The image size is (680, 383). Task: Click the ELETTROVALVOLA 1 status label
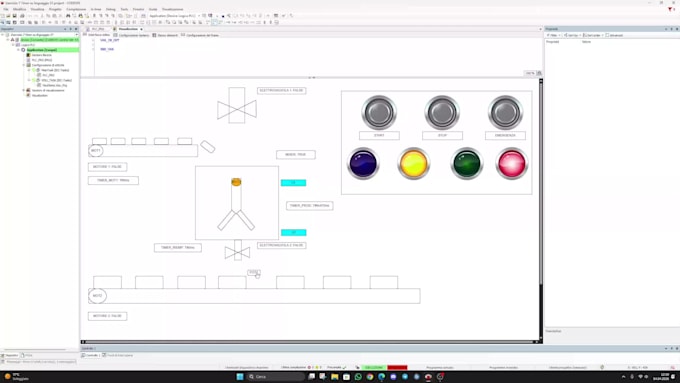[281, 91]
